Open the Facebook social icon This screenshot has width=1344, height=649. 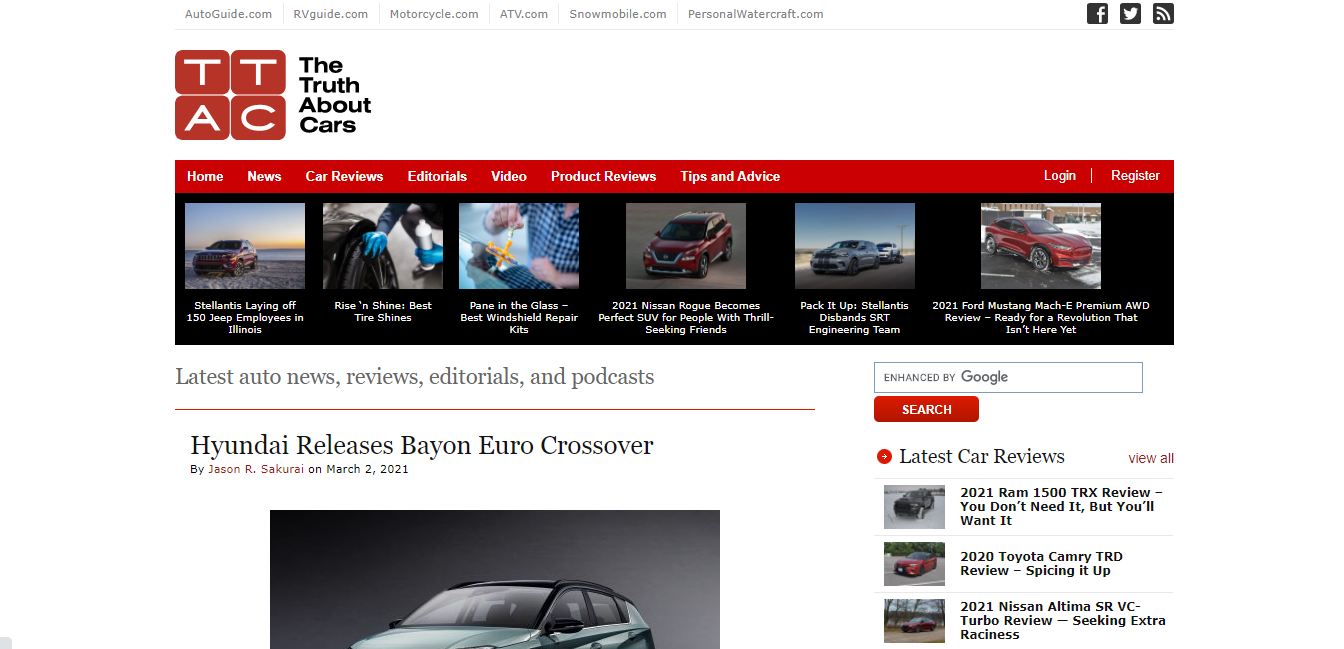tap(1097, 14)
